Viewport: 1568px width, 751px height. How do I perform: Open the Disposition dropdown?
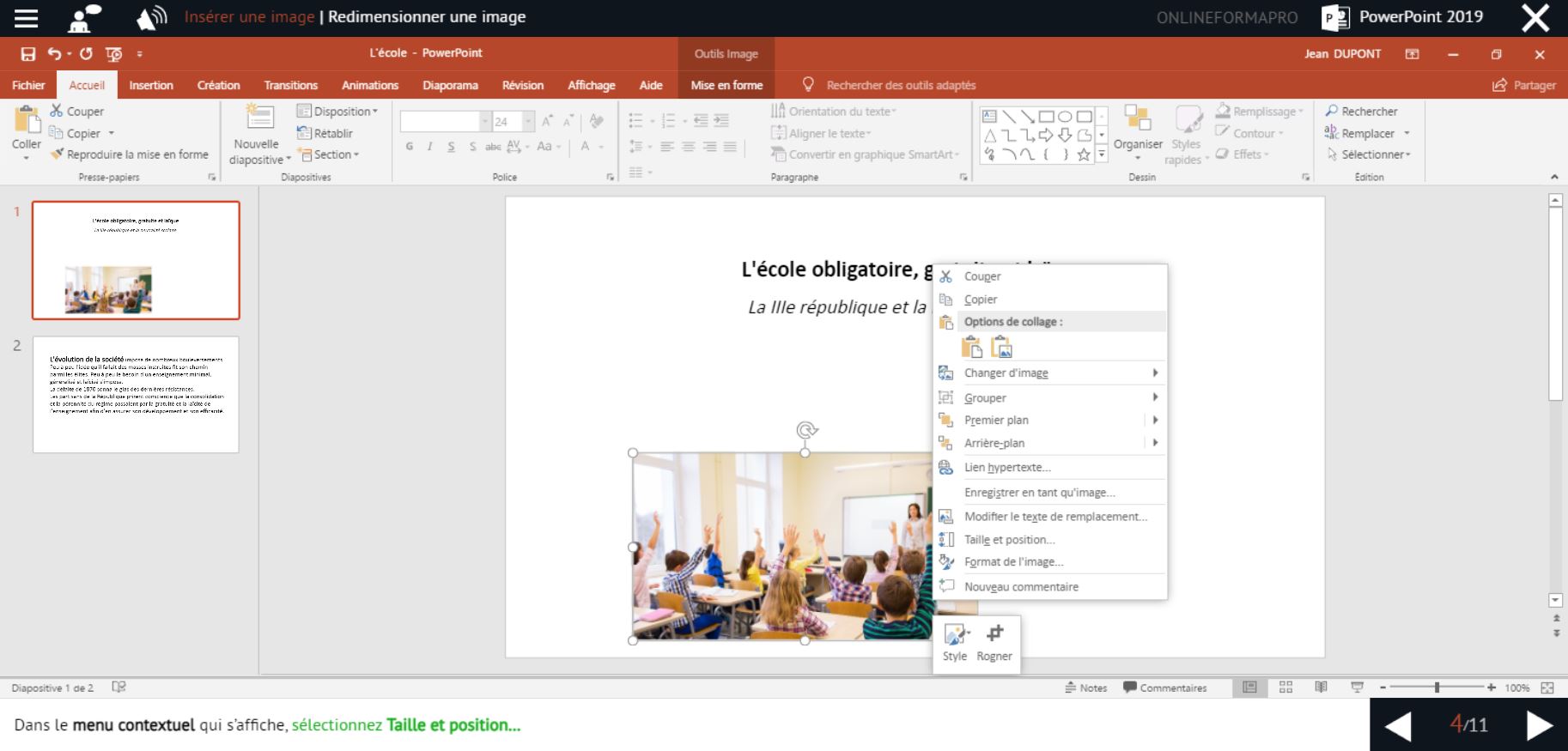(337, 111)
